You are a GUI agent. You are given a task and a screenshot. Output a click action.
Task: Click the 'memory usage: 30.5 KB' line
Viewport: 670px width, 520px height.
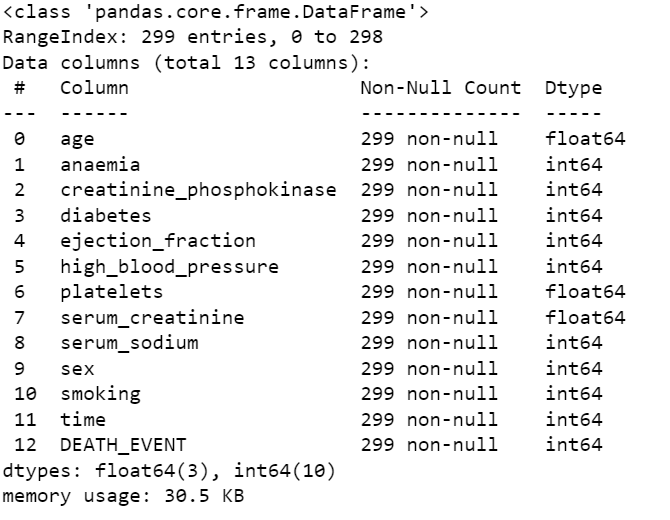[x=122, y=496]
